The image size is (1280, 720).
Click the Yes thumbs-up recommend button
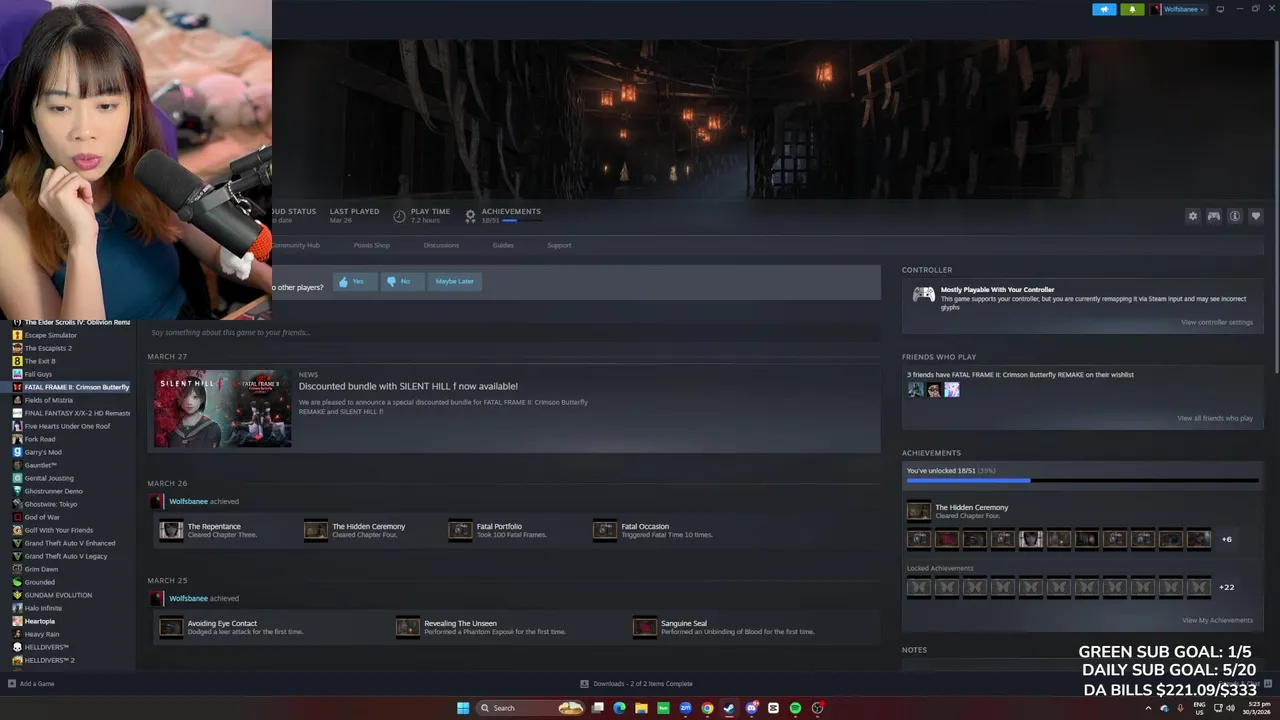355,282
